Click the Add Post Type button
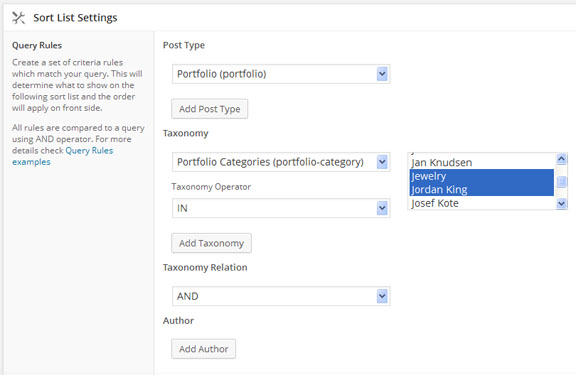 coord(209,109)
